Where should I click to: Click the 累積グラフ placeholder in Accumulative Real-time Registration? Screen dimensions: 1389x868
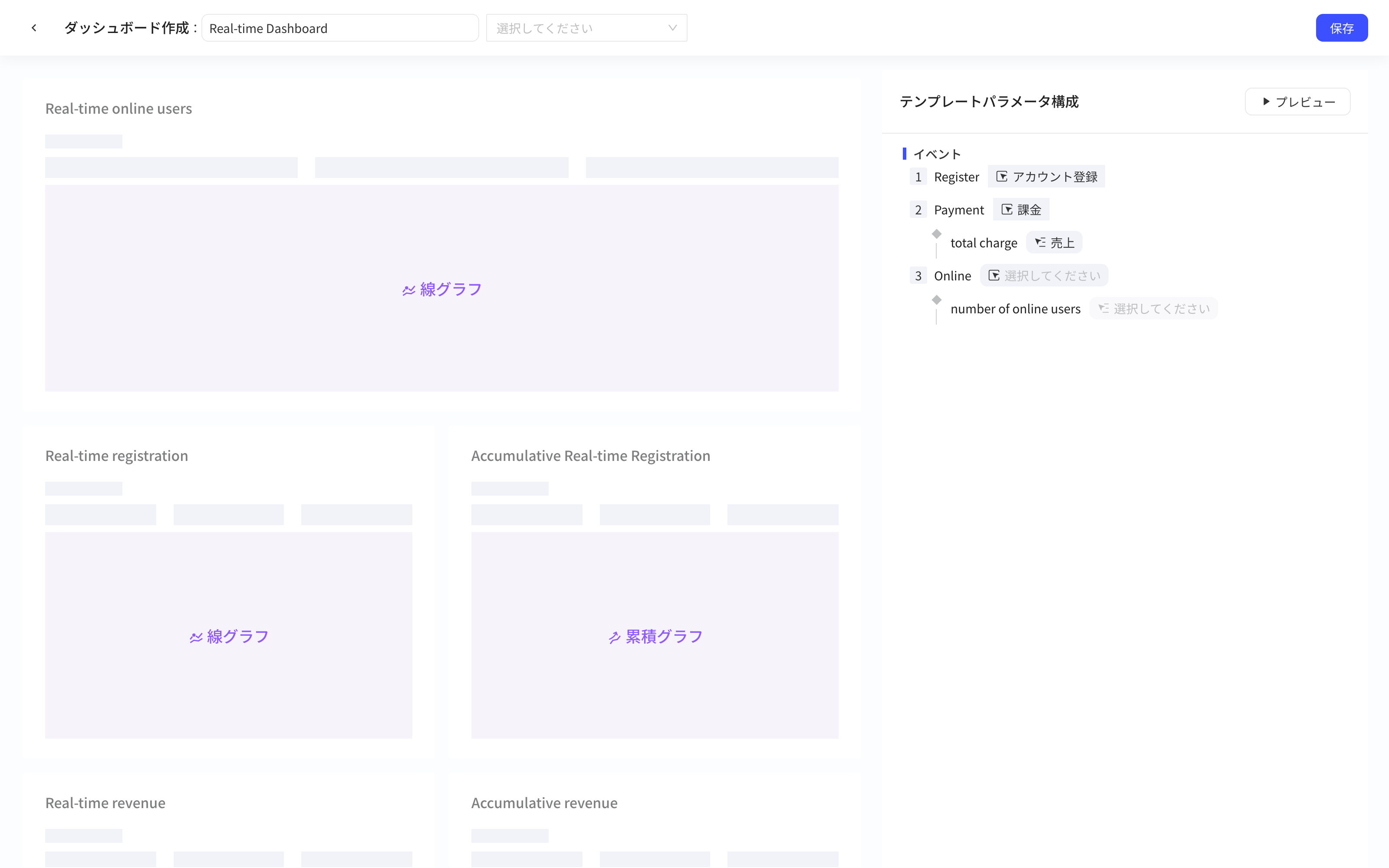[x=655, y=636]
